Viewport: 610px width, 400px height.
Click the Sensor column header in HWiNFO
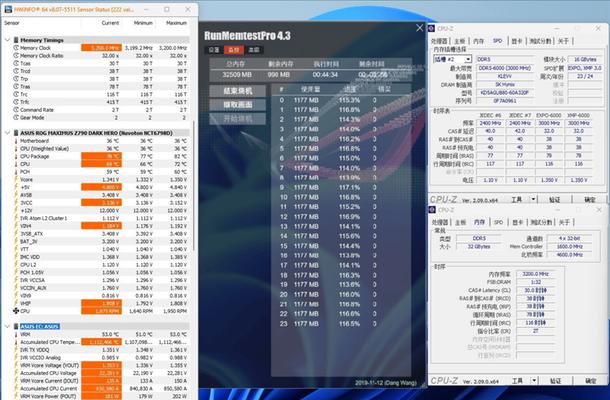click(12, 23)
